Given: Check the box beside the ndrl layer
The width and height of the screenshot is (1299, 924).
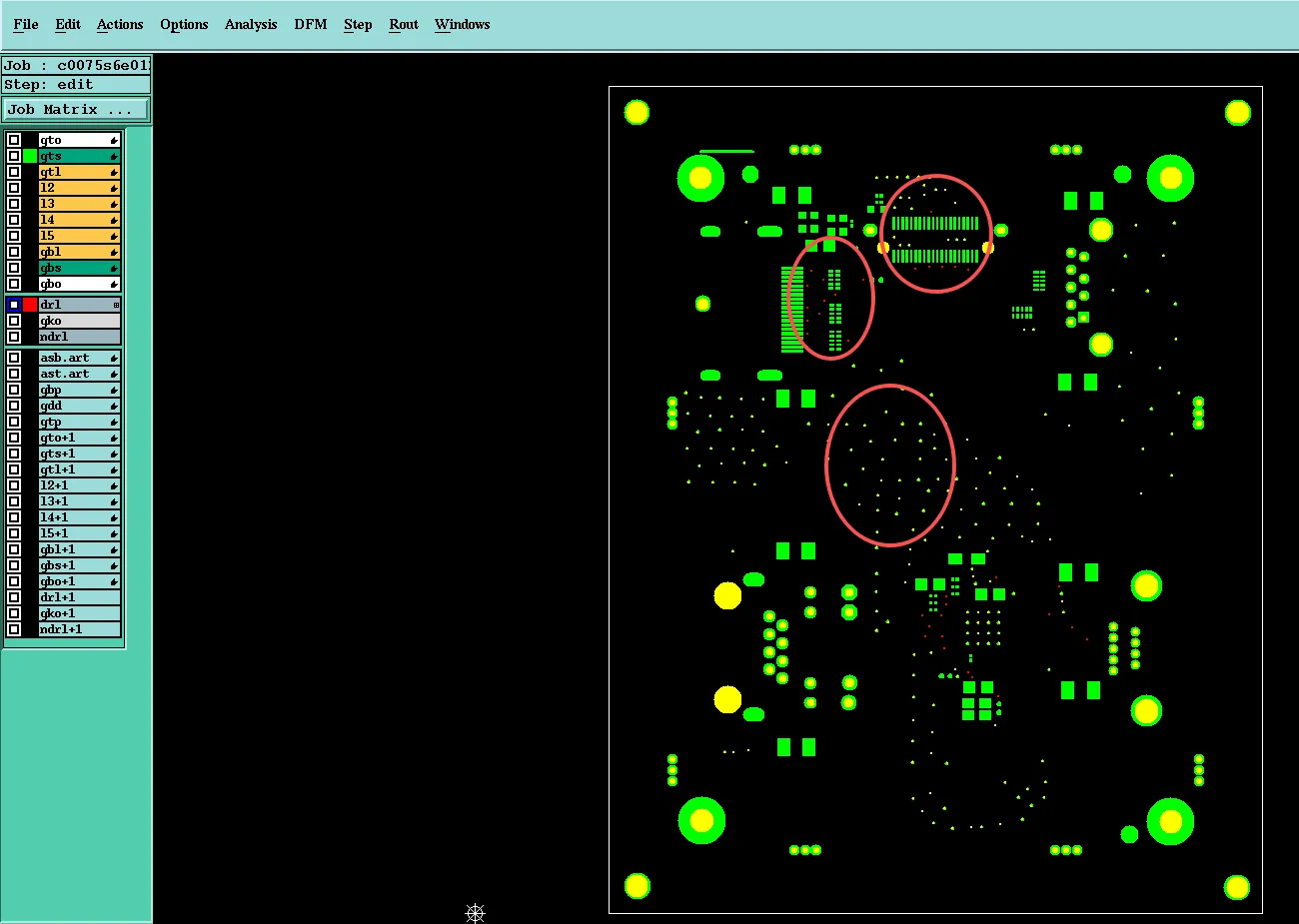Looking at the screenshot, I should 14,337.
